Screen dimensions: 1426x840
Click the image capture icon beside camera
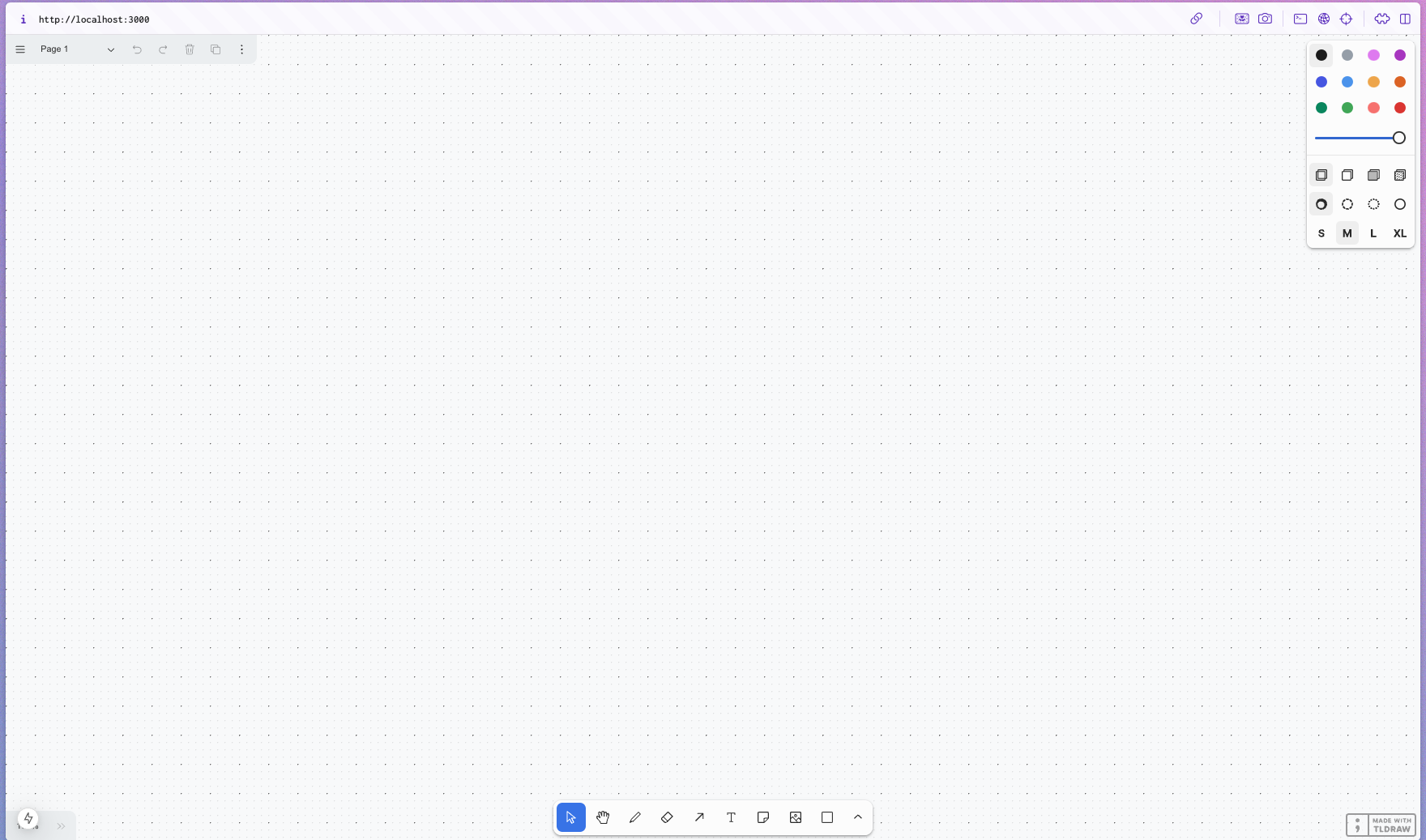point(1242,19)
